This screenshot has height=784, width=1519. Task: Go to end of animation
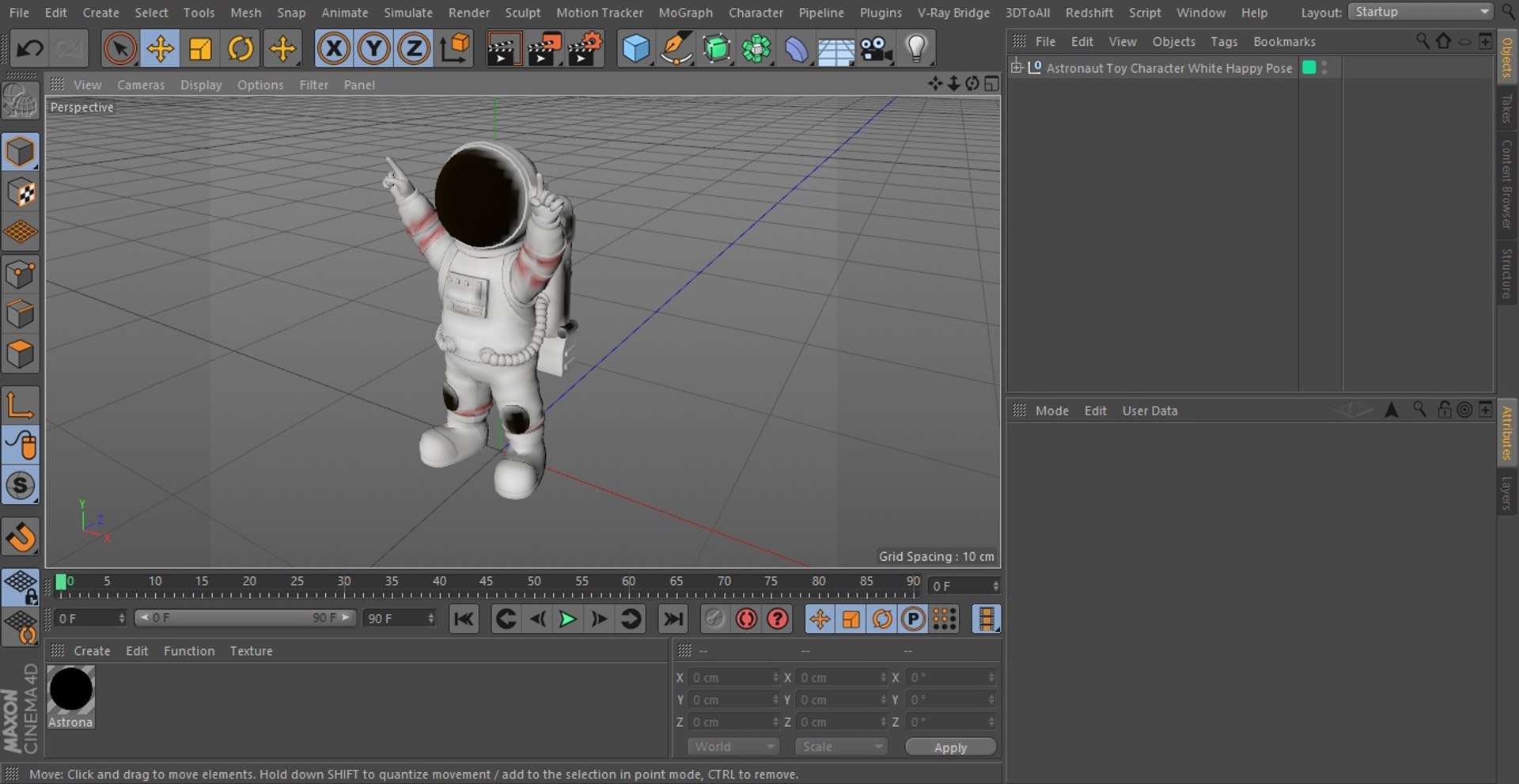pos(672,619)
